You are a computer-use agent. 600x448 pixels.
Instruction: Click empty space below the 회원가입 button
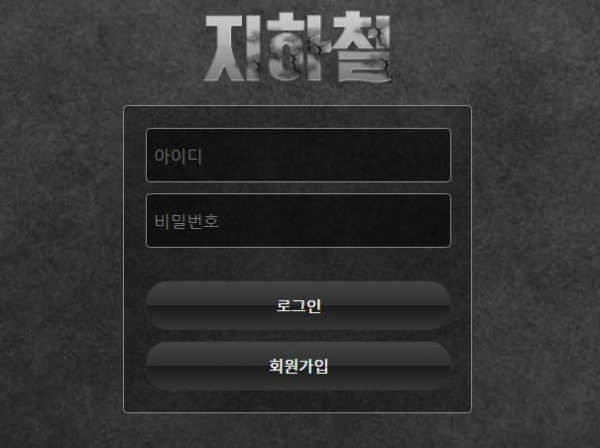tap(298, 401)
